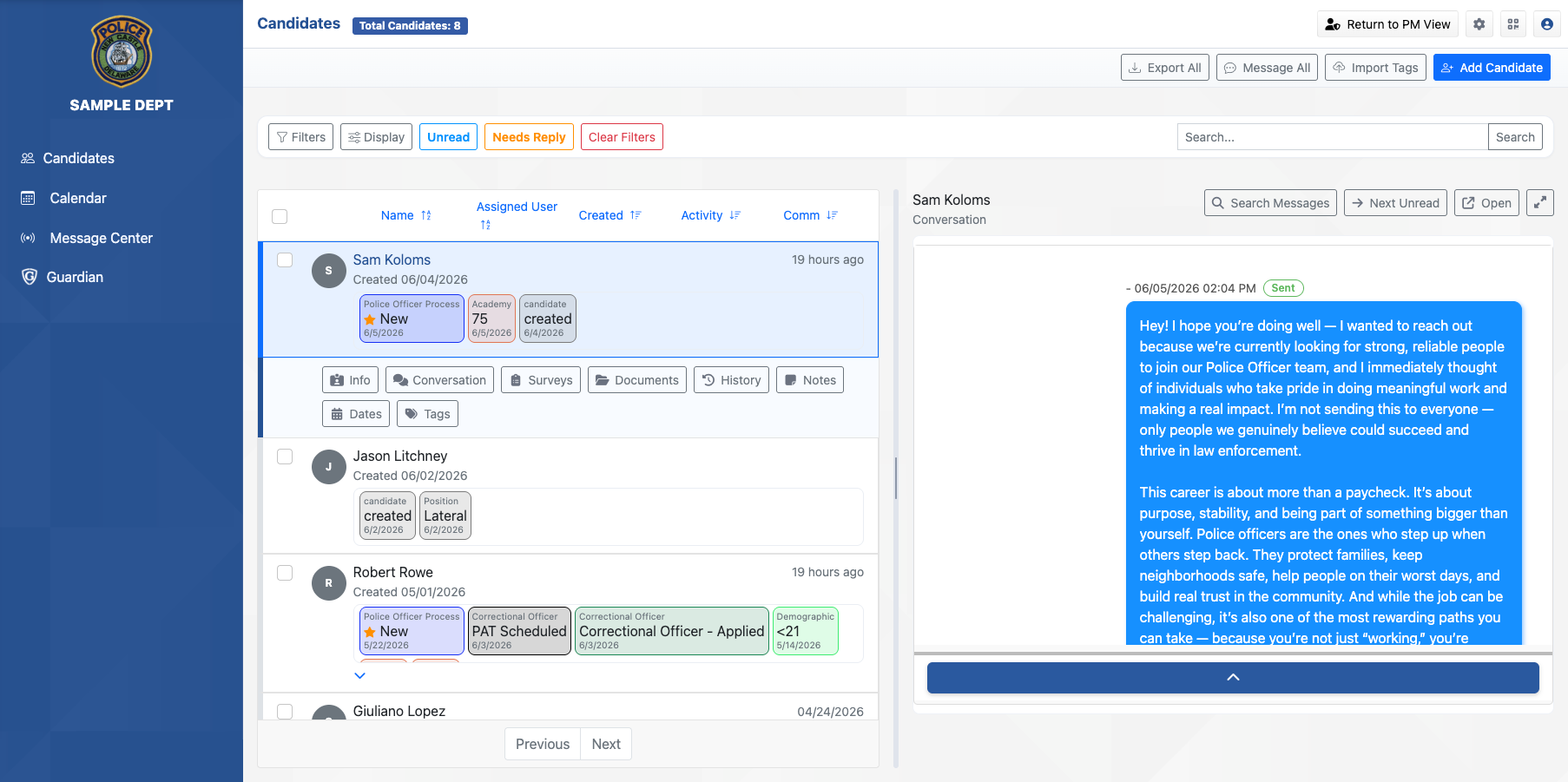
Task: Open Surveys tab for Sam Koloms
Action: (x=541, y=380)
